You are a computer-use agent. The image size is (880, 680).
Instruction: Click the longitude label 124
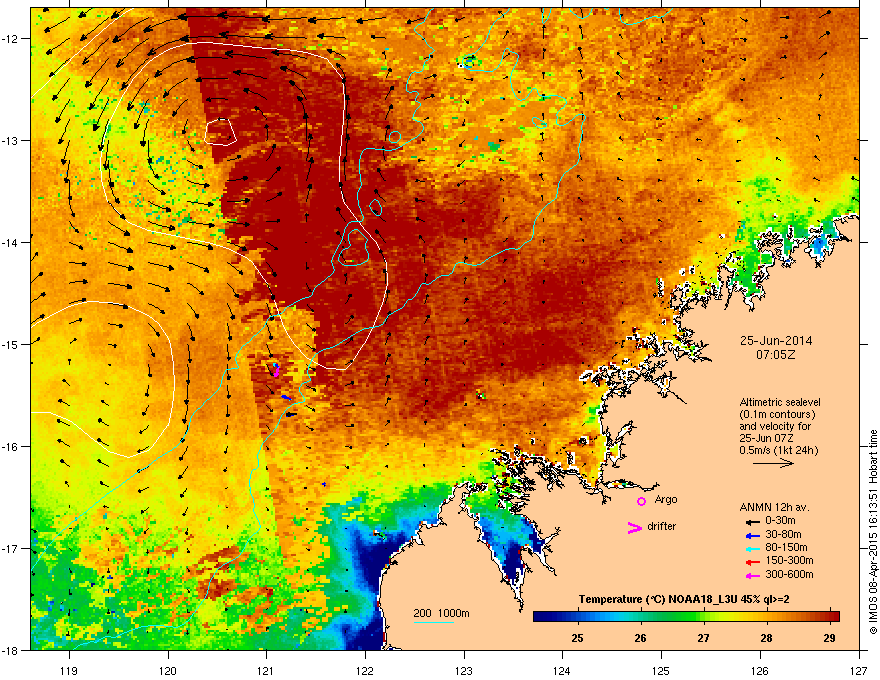[562, 670]
